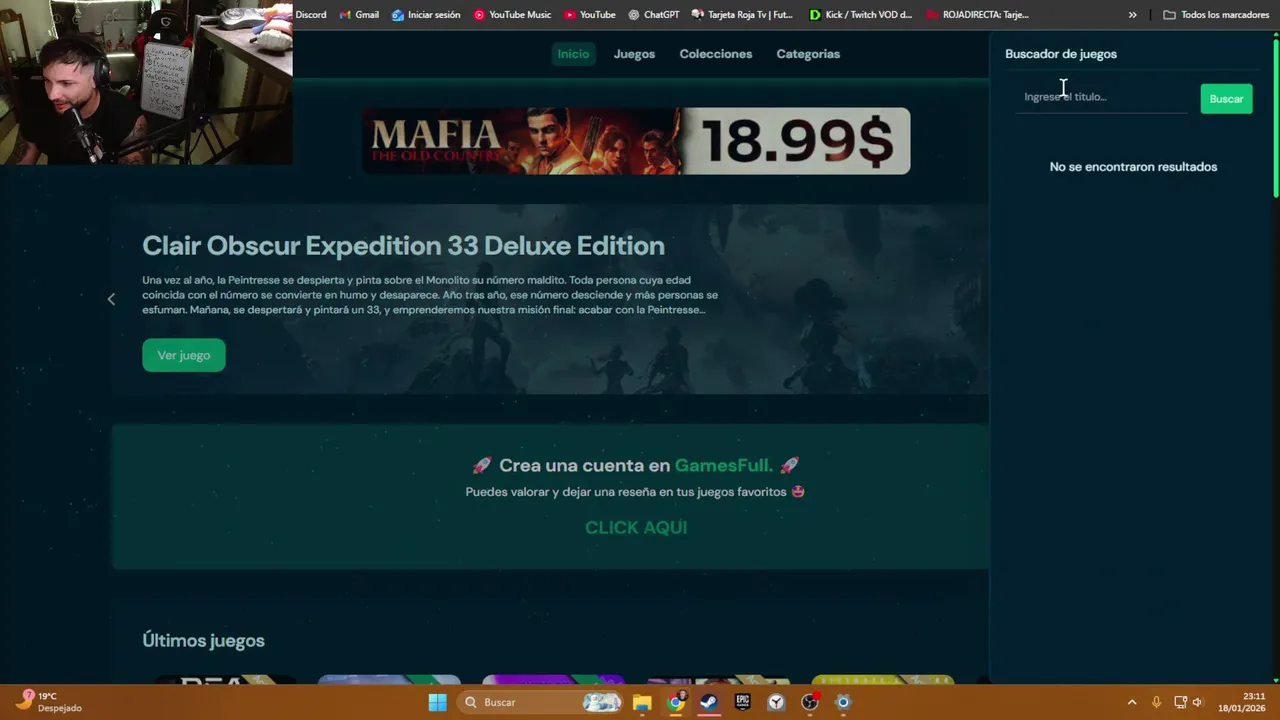Screen dimensions: 1280x720
Task: Open the network tray icon
Action: coord(1180,702)
